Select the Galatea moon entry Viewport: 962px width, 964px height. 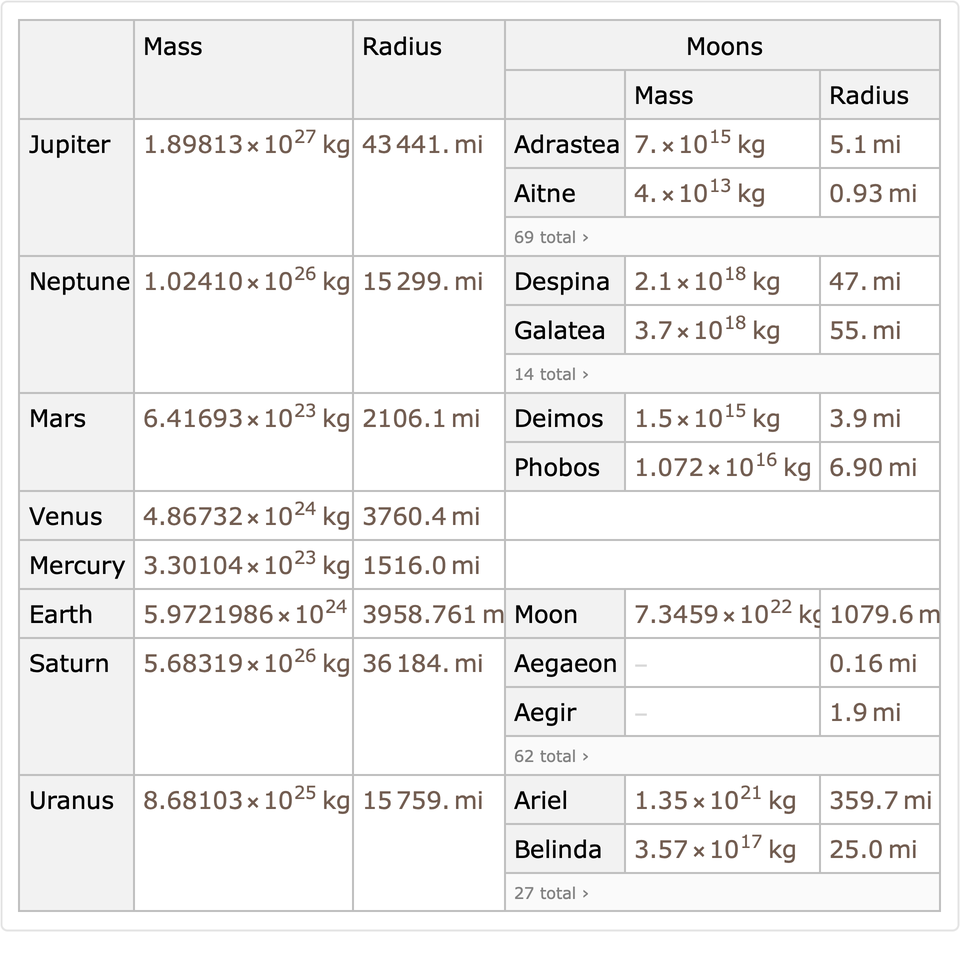(x=559, y=331)
